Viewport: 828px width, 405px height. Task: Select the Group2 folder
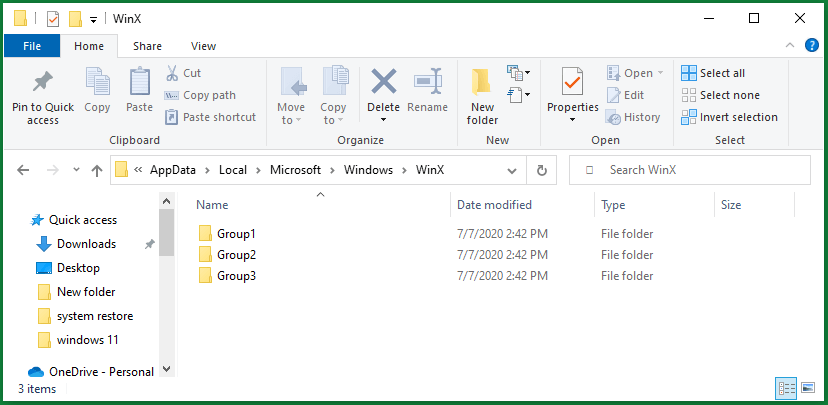[x=227, y=255]
